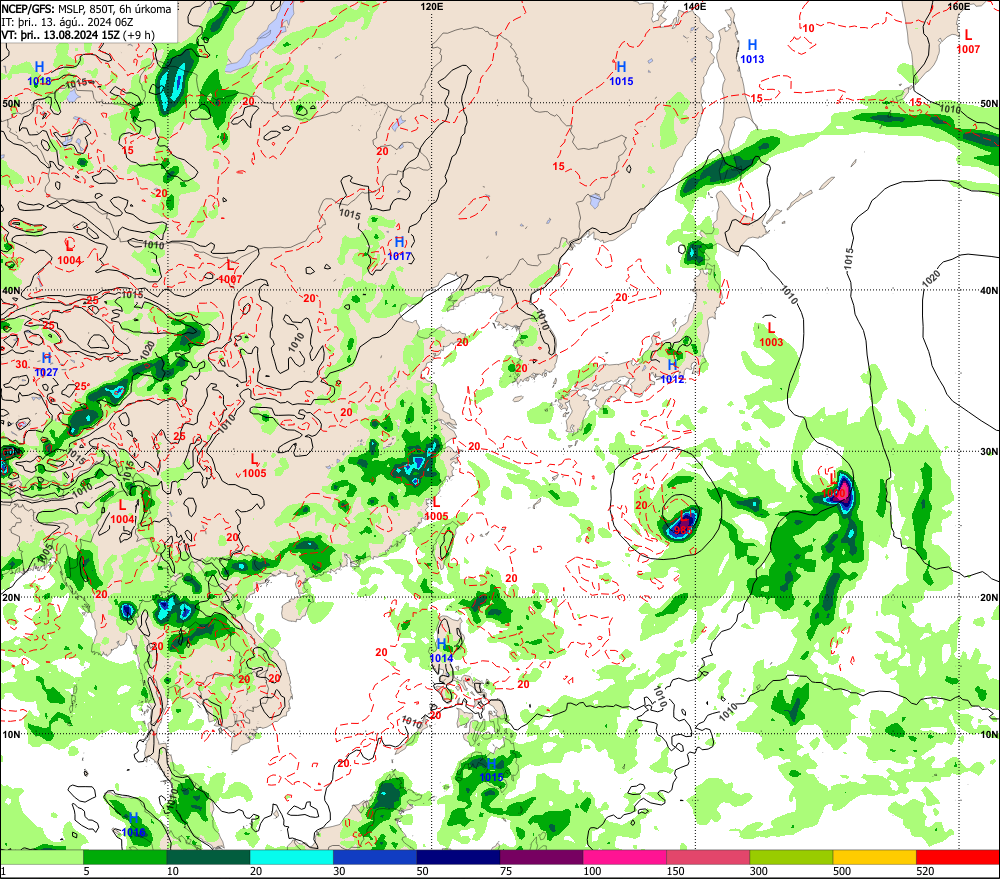Select the blue 30–50 legend swatch
The image size is (1000, 879).
(x=375, y=857)
